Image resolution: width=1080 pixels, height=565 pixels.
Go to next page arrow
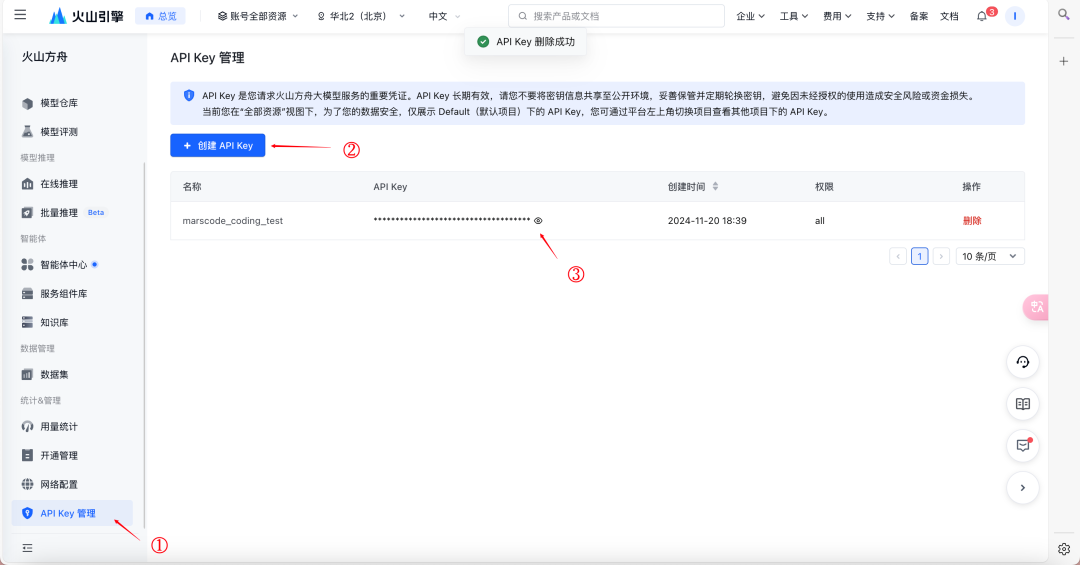(x=941, y=256)
